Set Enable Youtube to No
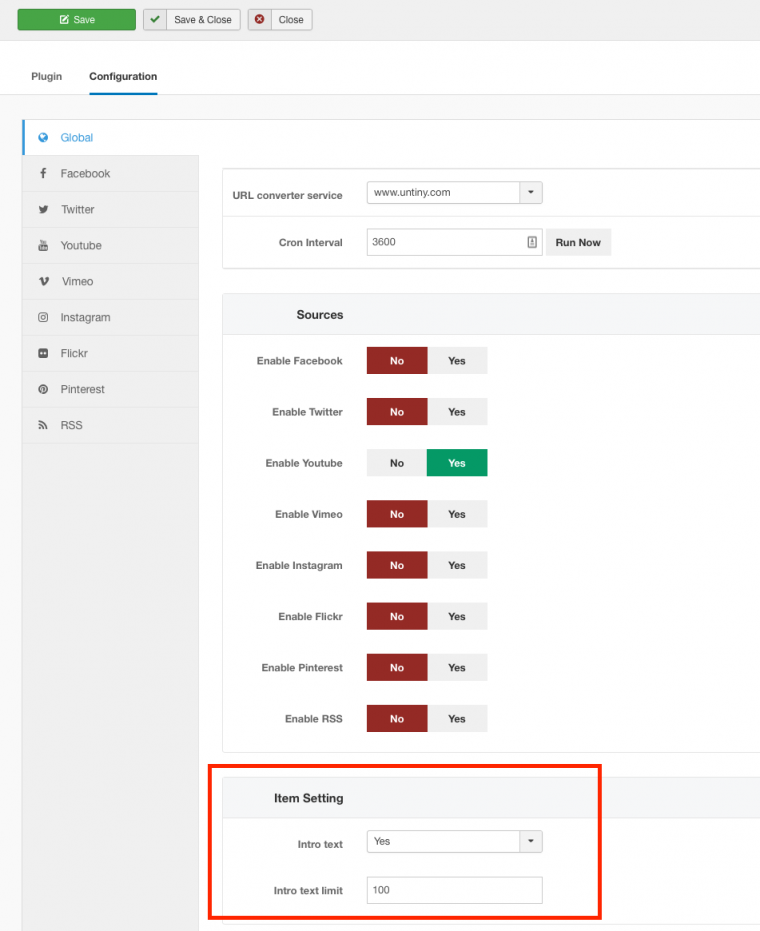The width and height of the screenshot is (760, 931). (397, 463)
